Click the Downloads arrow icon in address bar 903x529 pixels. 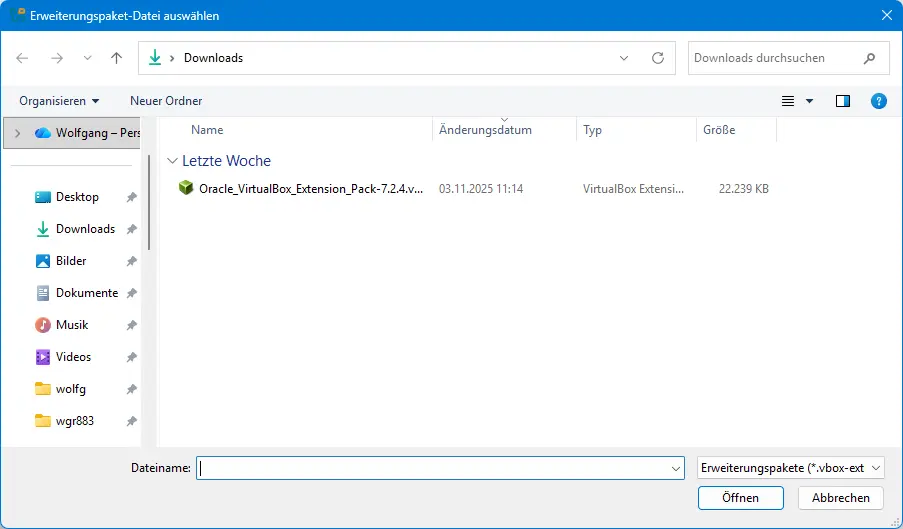[x=155, y=58]
